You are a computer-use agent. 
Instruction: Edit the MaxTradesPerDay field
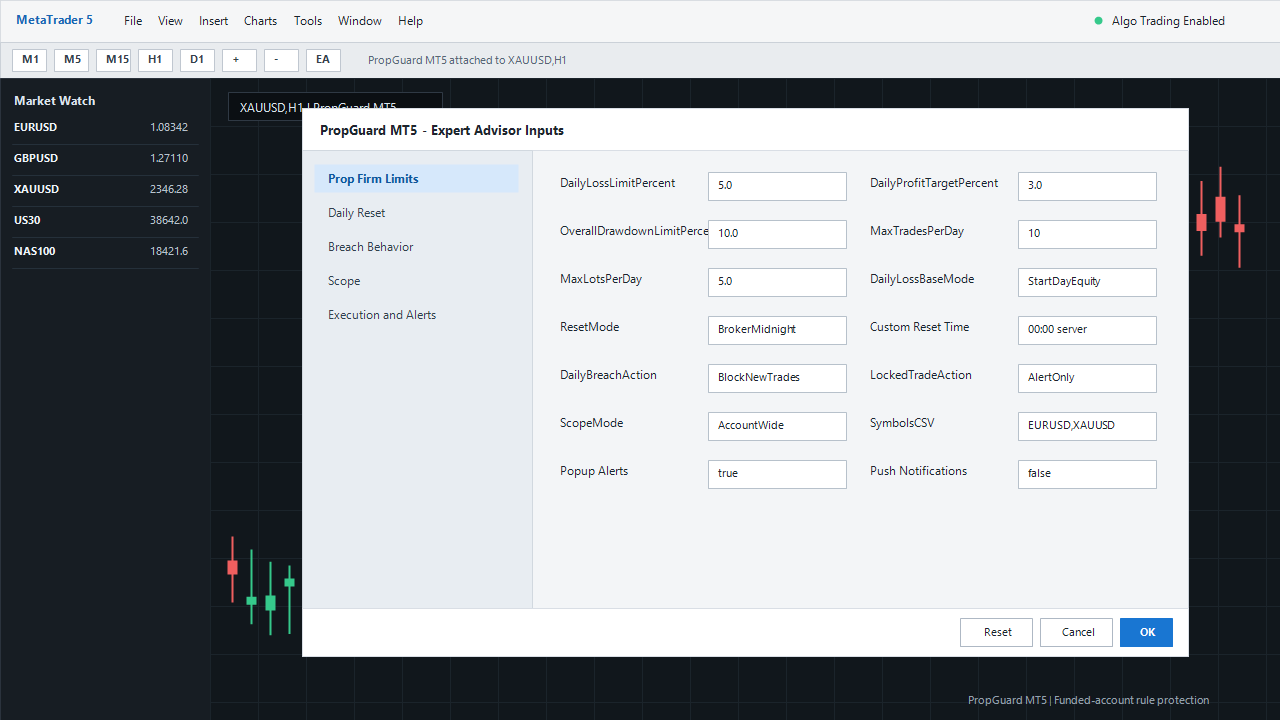pyautogui.click(x=1087, y=234)
